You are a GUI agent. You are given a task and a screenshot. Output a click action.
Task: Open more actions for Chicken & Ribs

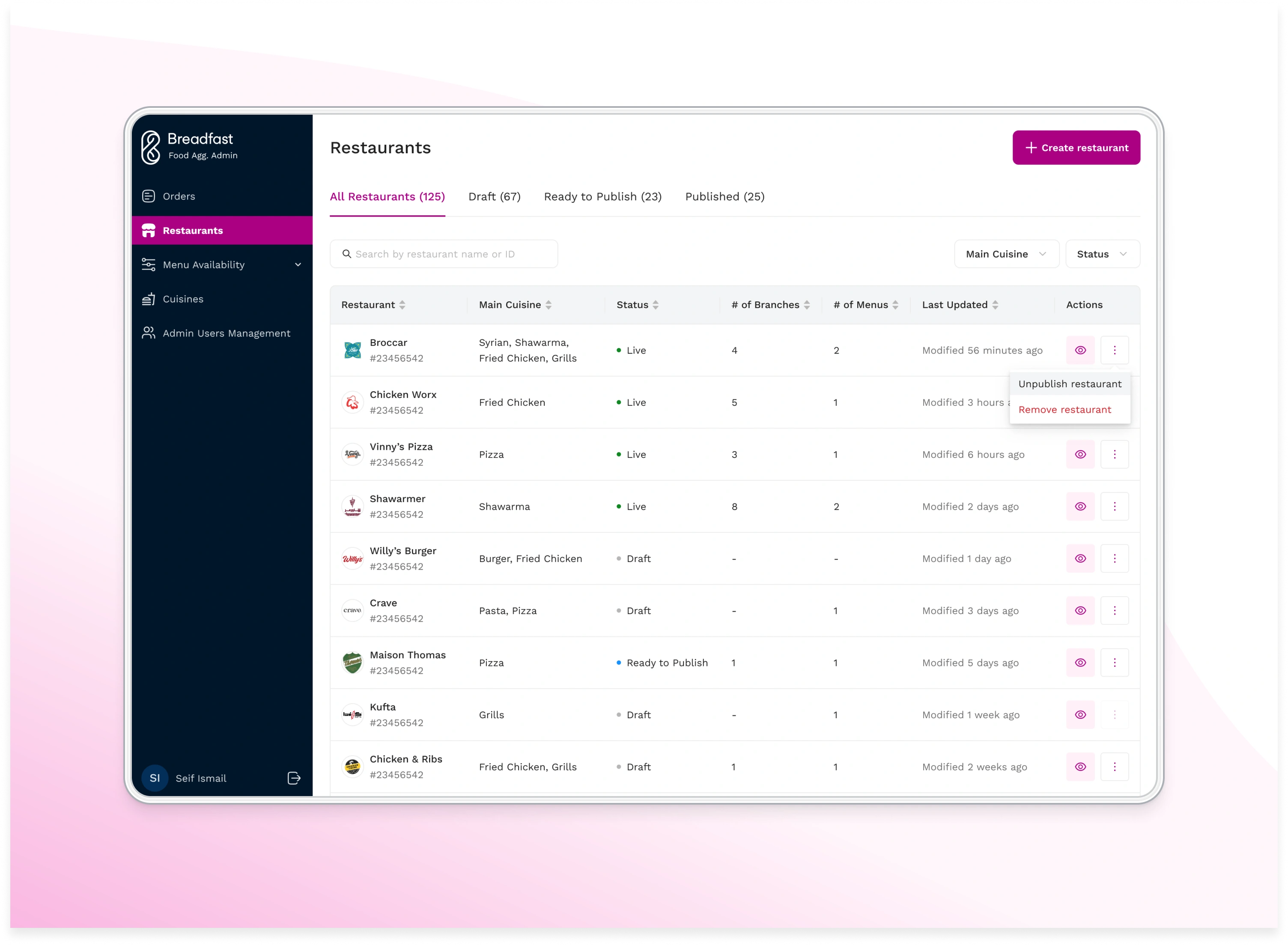tap(1115, 767)
